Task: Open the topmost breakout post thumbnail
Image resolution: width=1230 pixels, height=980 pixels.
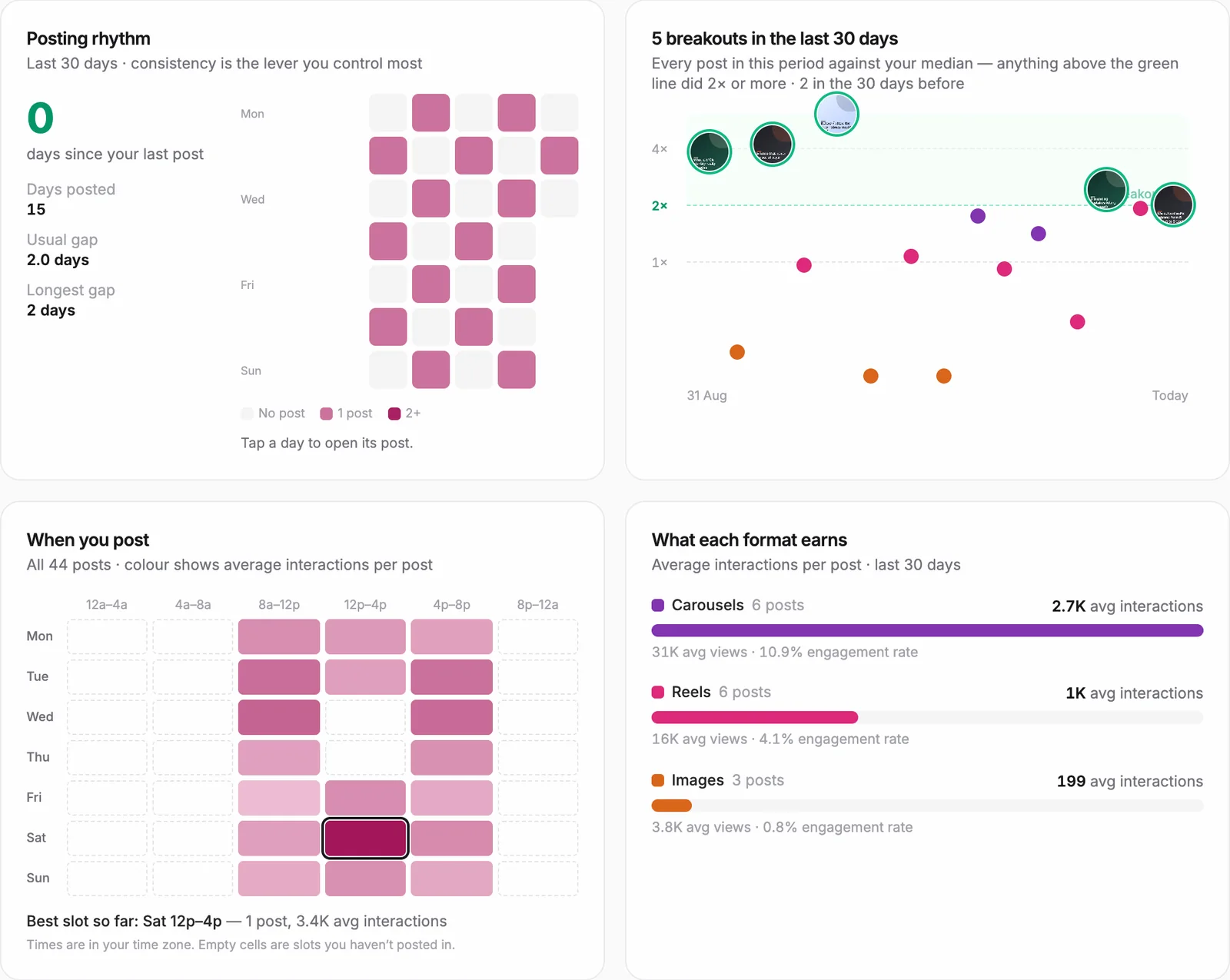Action: click(x=836, y=115)
